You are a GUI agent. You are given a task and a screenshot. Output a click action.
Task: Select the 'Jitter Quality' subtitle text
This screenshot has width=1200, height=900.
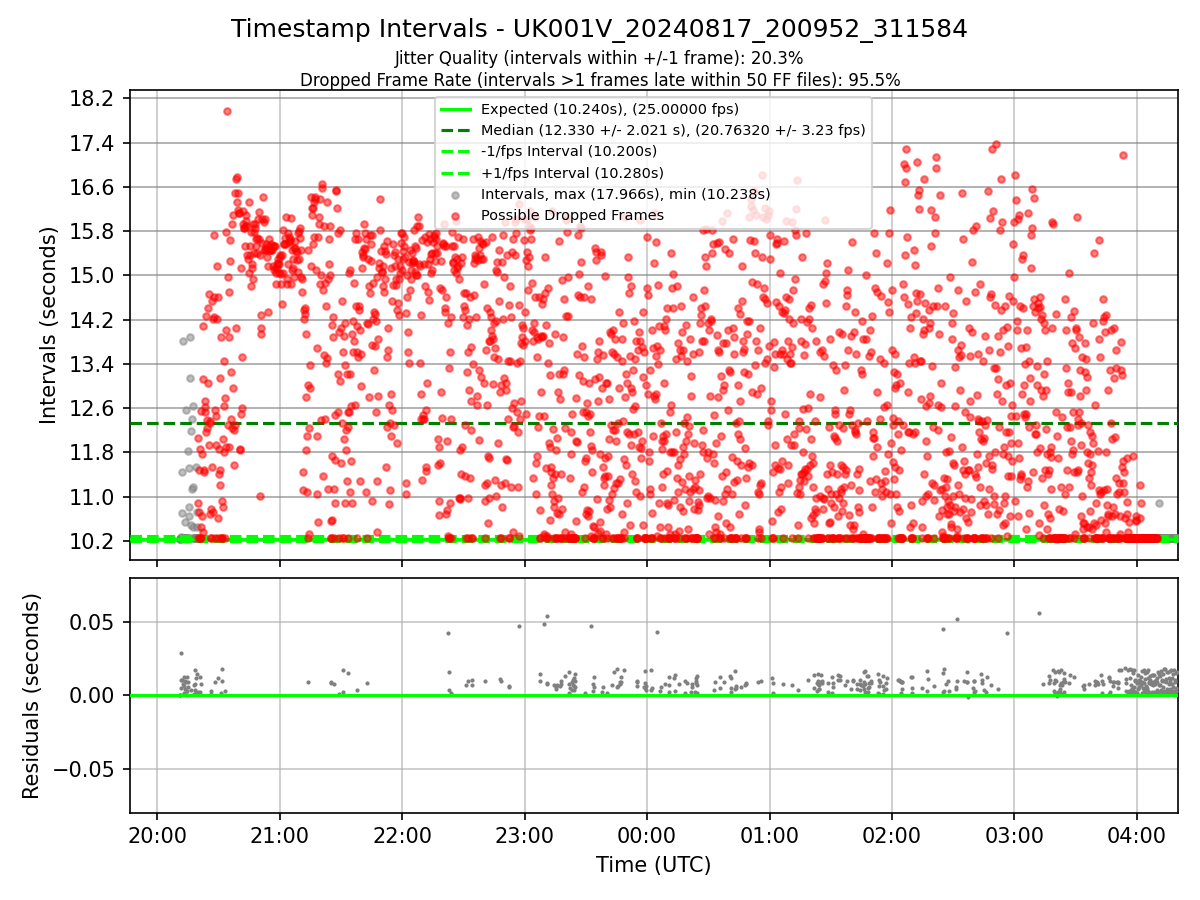(x=599, y=58)
